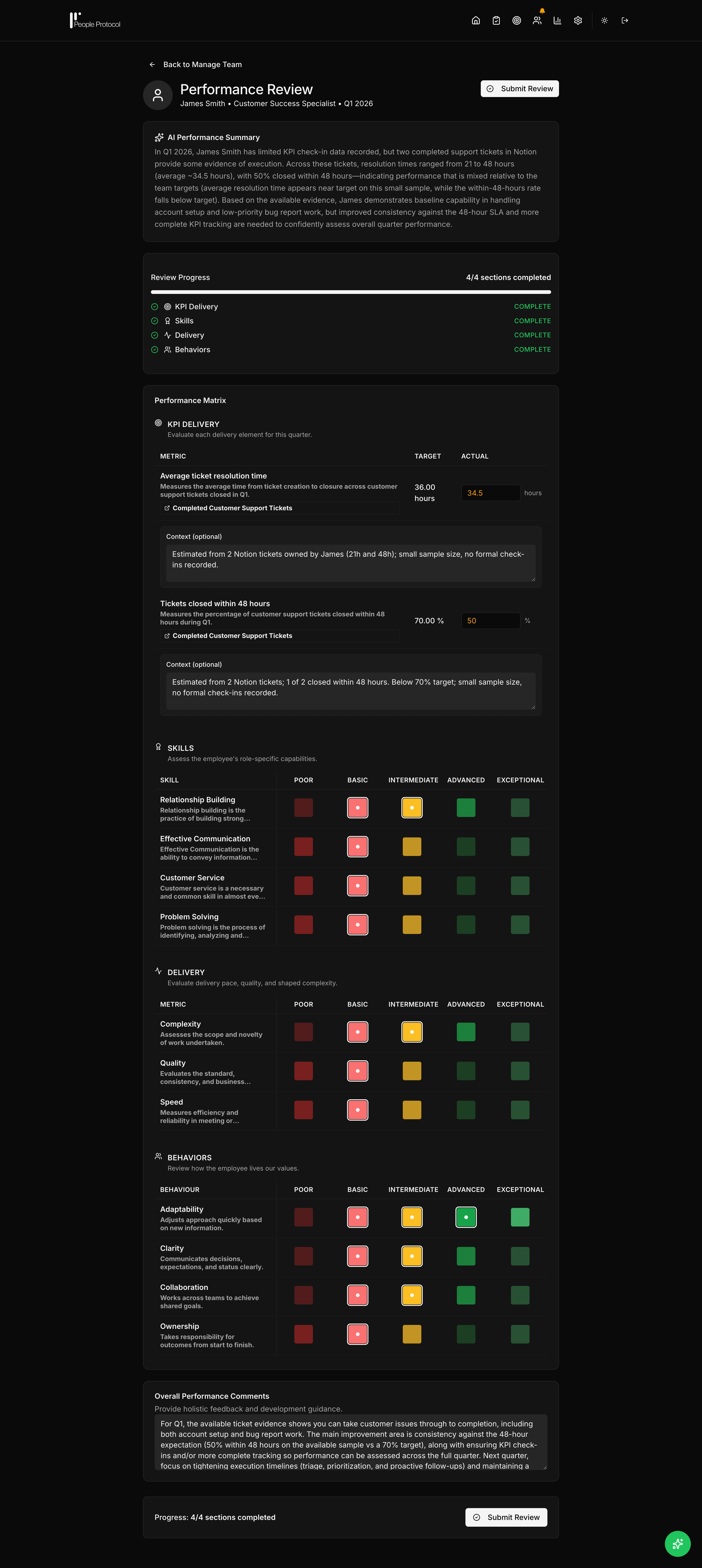This screenshot has height=1568, width=702.
Task: Select Advanced rating for Adaptability
Action: (x=466, y=1217)
